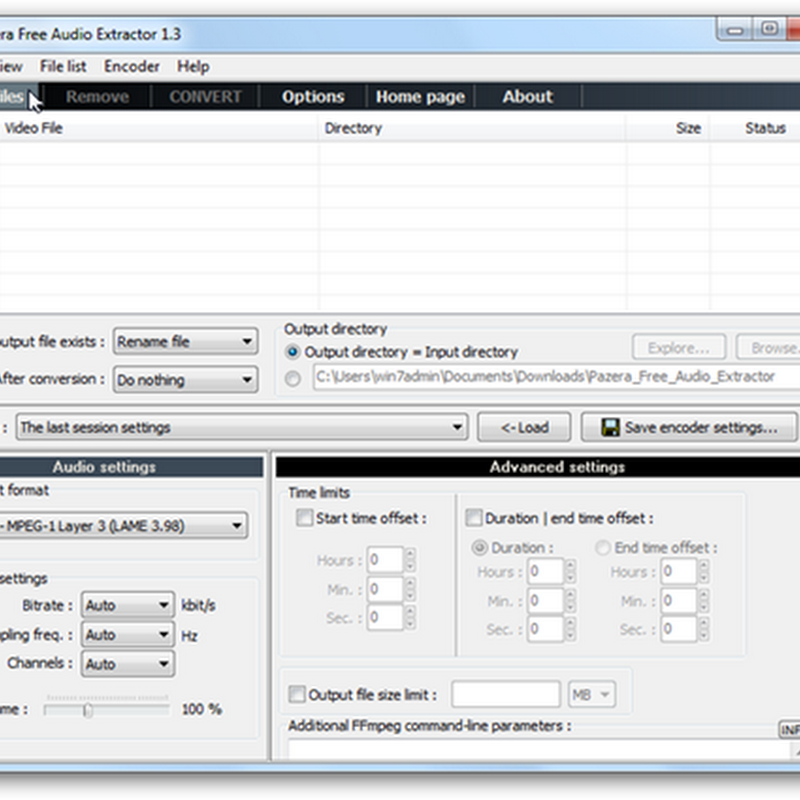800x800 pixels.
Task: Open the File list menu
Action: click(63, 66)
